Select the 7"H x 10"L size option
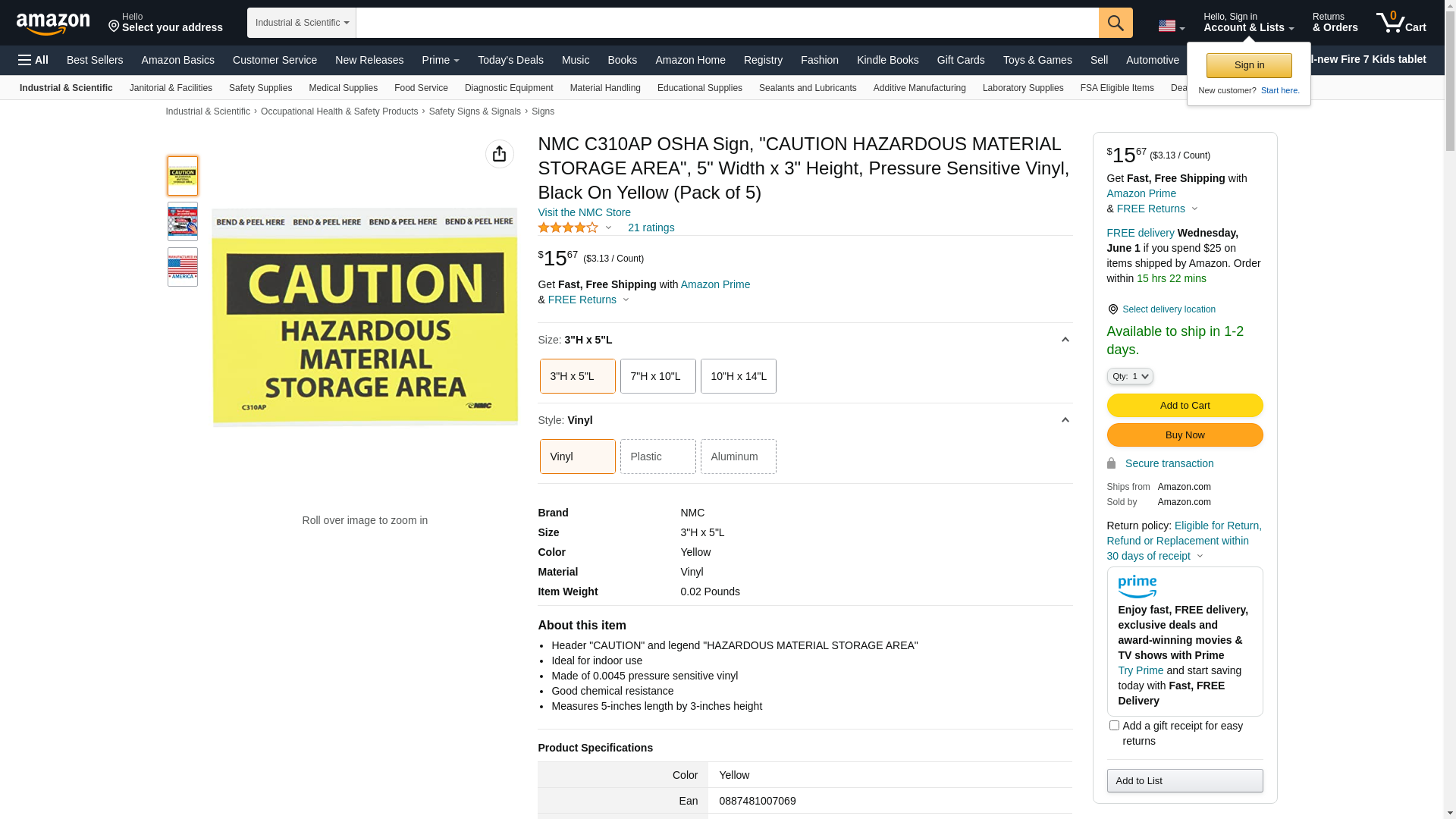The width and height of the screenshot is (1456, 819). [x=657, y=376]
